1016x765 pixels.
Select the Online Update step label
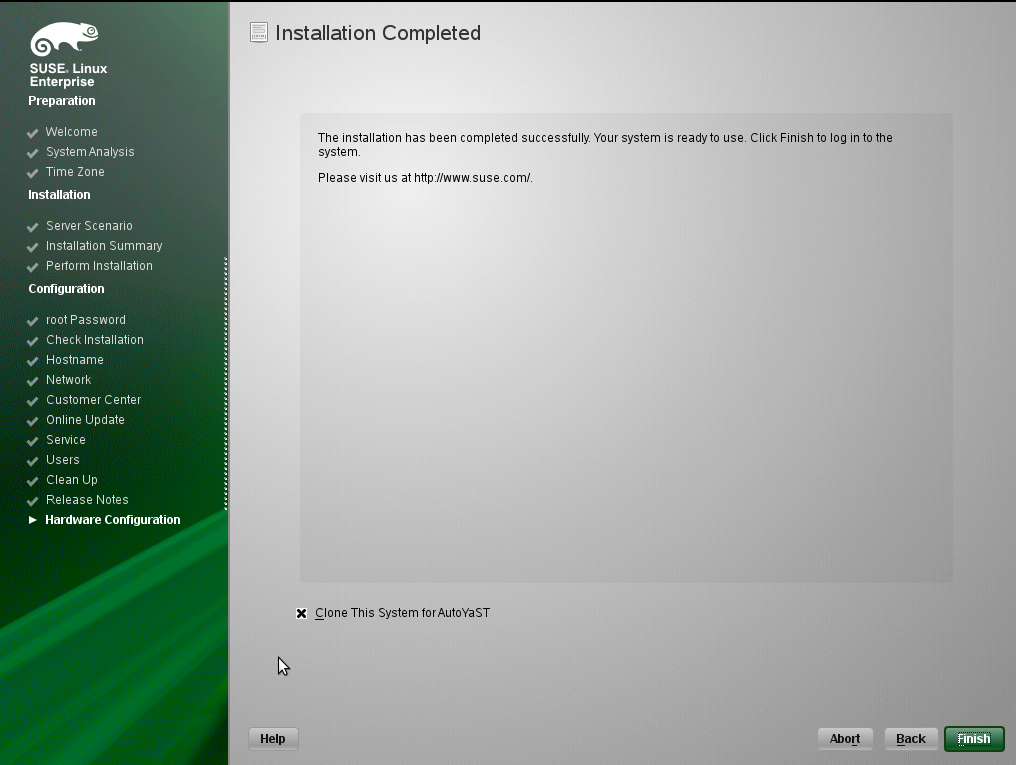pyautogui.click(x=85, y=420)
